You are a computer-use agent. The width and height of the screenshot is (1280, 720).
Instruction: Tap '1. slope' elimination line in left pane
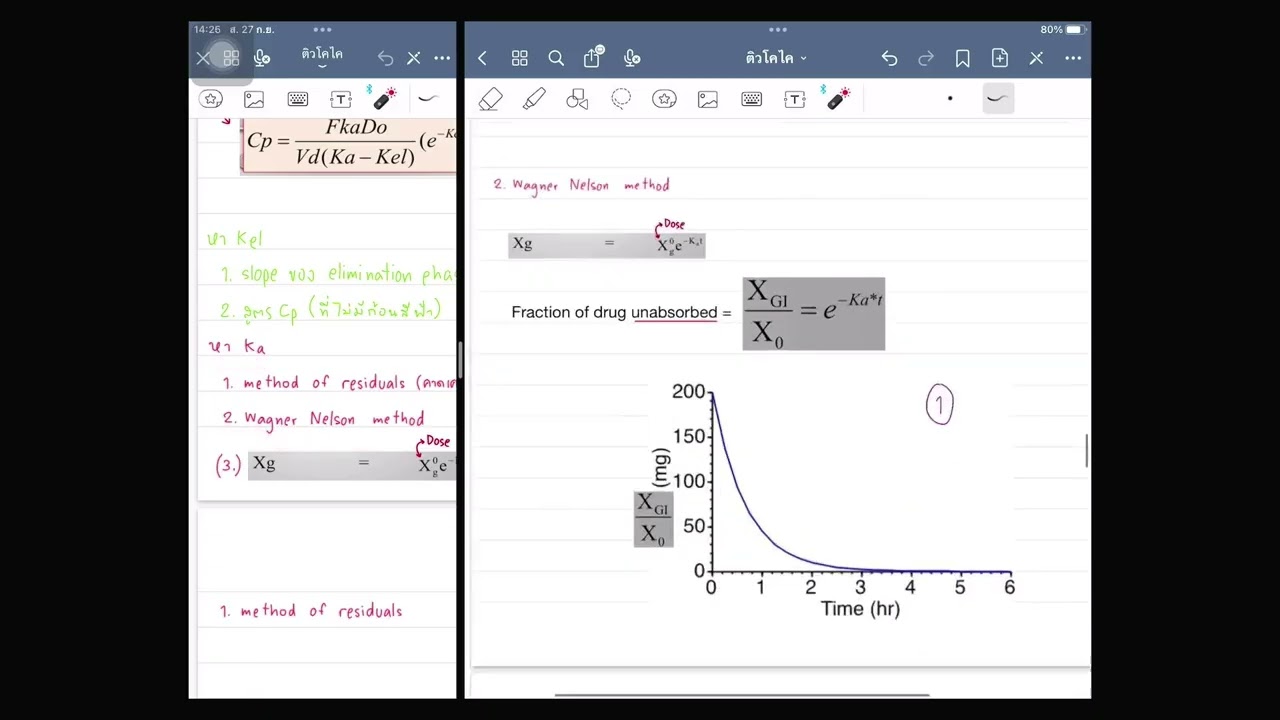point(338,275)
